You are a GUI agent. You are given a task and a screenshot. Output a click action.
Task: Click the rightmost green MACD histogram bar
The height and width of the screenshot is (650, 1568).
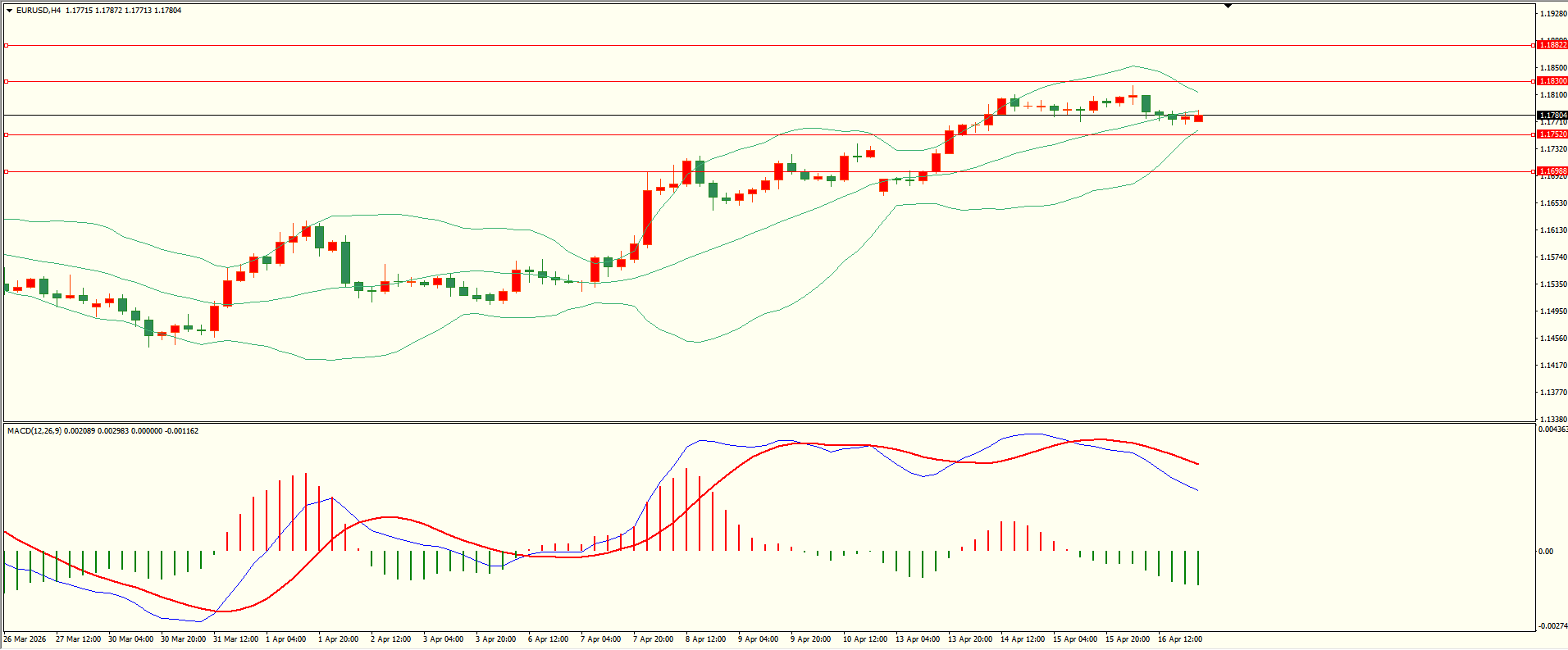(1198, 567)
